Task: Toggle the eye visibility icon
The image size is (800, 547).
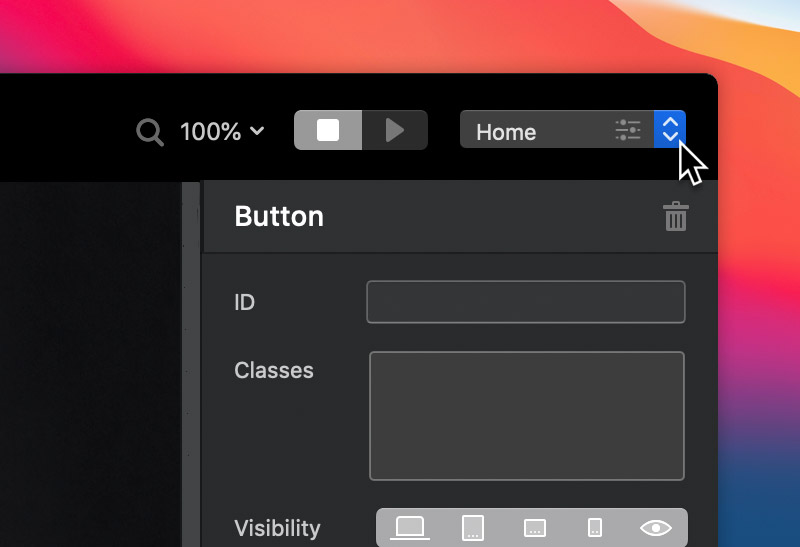Action: click(656, 528)
